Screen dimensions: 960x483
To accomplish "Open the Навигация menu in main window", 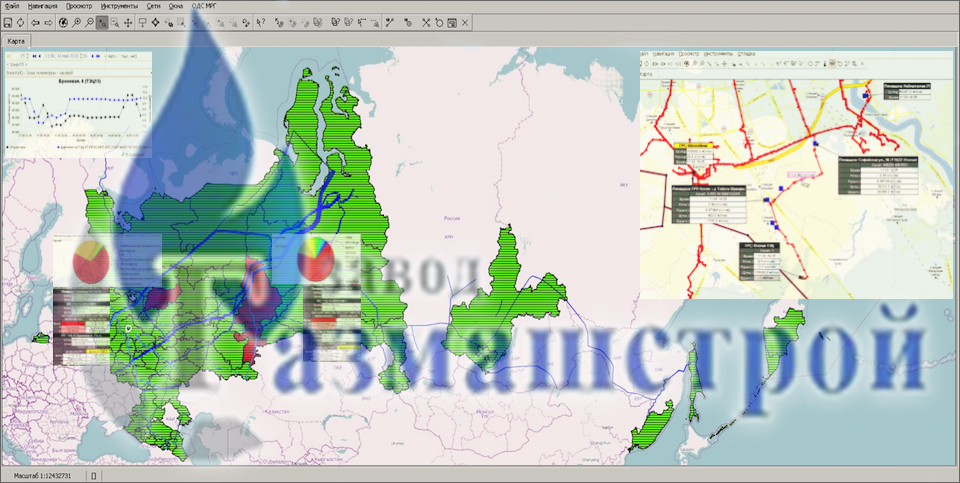I will pyautogui.click(x=43, y=6).
